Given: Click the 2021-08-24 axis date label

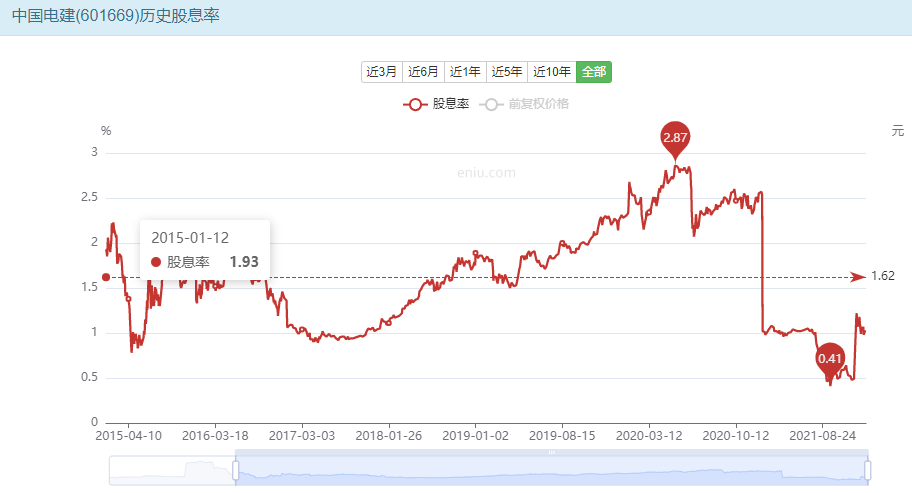Looking at the screenshot, I should [822, 436].
